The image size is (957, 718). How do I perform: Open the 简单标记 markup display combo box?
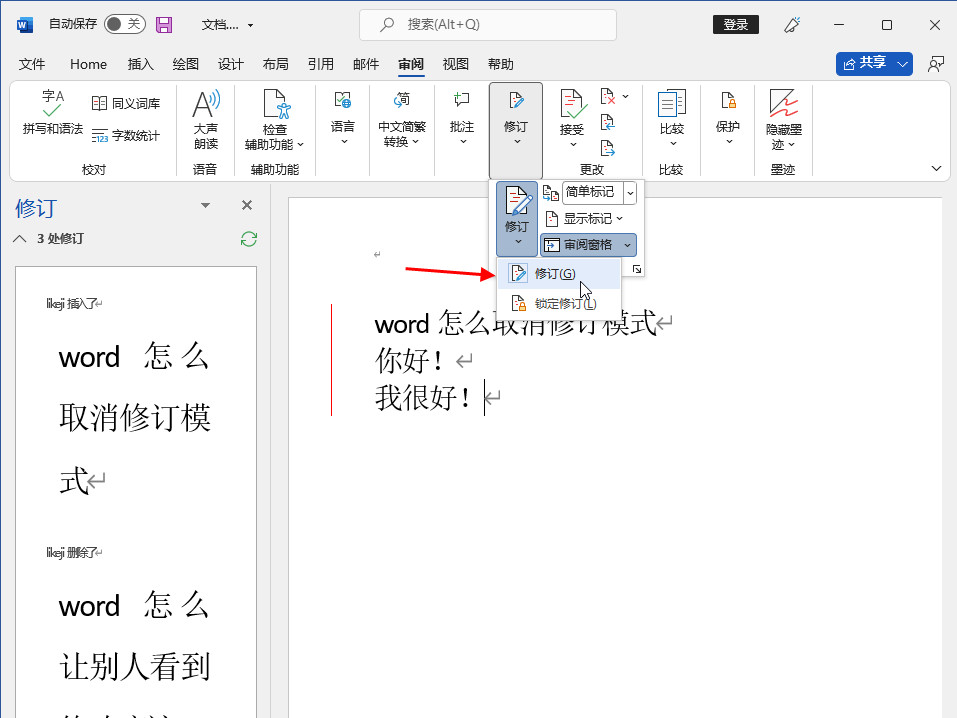click(x=630, y=193)
